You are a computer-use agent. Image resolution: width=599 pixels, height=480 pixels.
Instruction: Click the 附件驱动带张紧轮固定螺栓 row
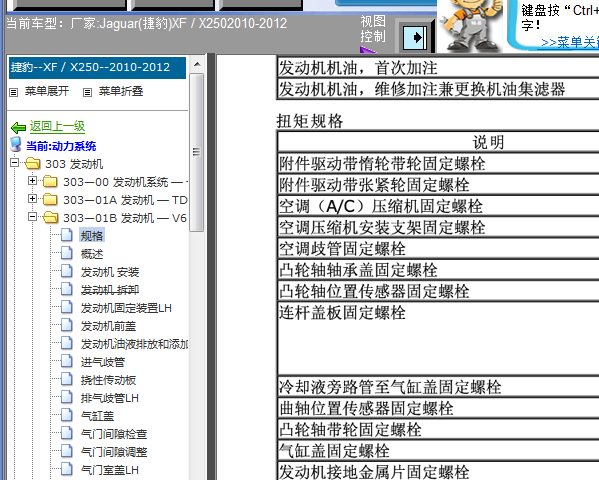pos(438,185)
